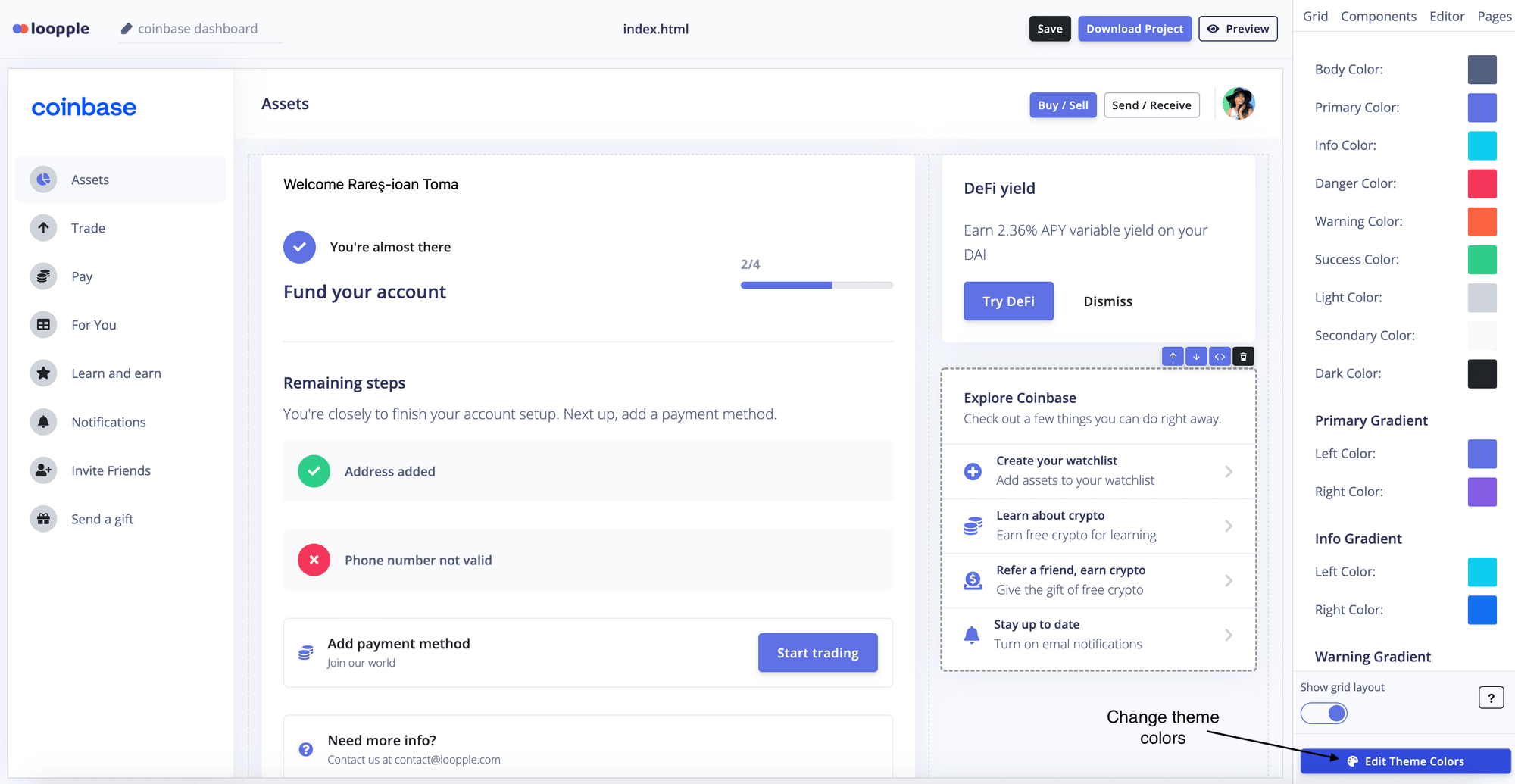Click the user profile avatar
1515x784 pixels.
pos(1239,104)
